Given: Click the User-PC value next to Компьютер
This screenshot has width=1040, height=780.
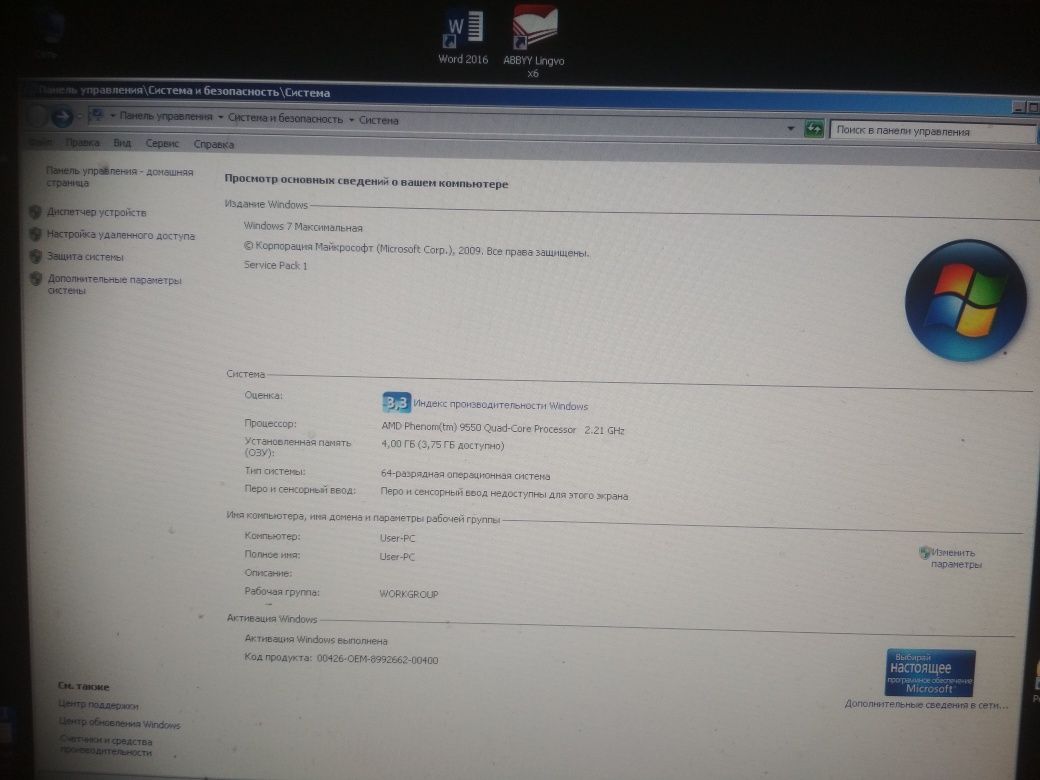Looking at the screenshot, I should click(x=397, y=538).
